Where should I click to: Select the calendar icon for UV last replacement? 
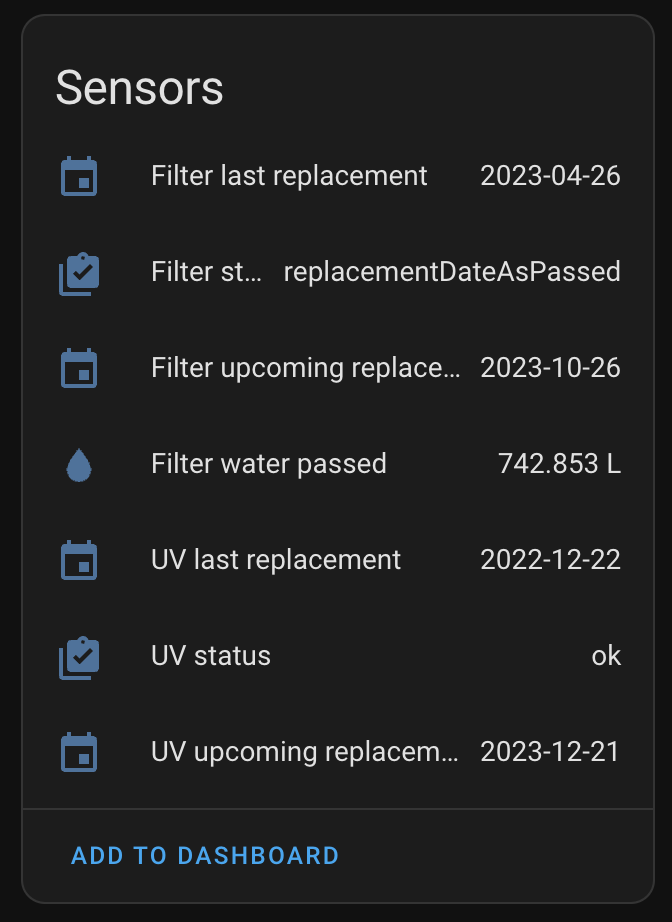(79, 559)
